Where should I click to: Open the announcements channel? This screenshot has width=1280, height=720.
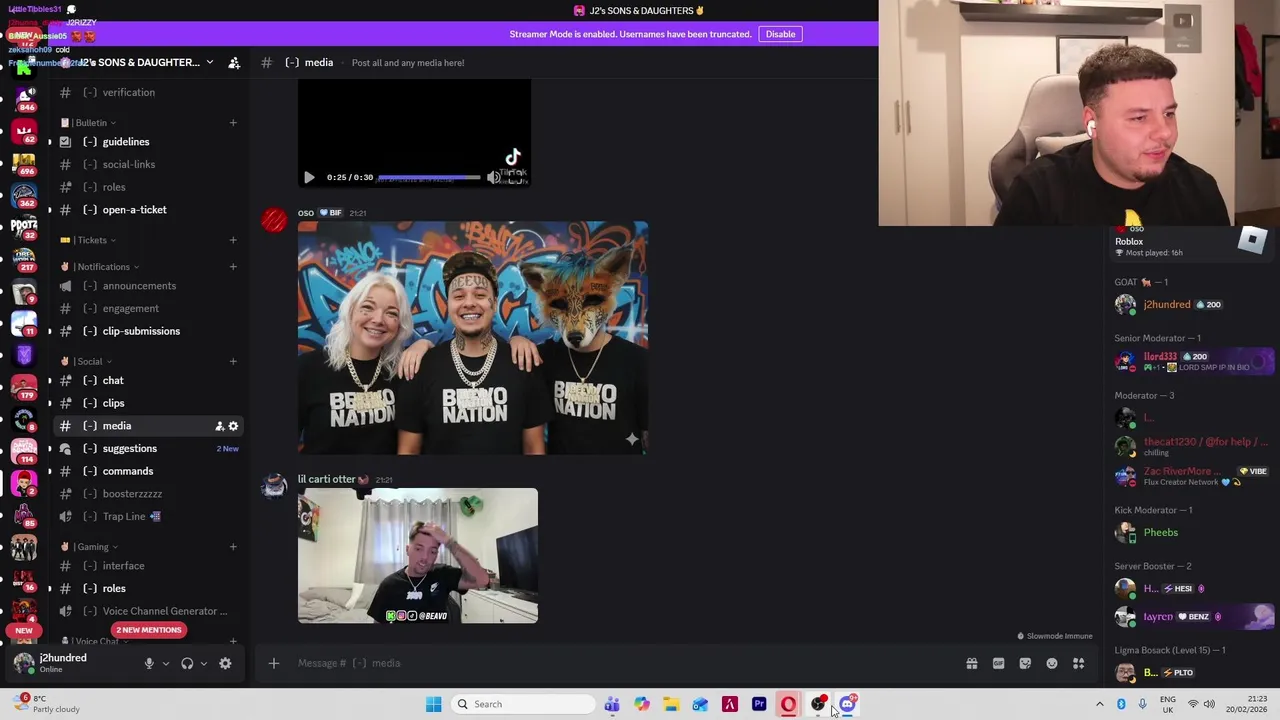click(x=149, y=286)
